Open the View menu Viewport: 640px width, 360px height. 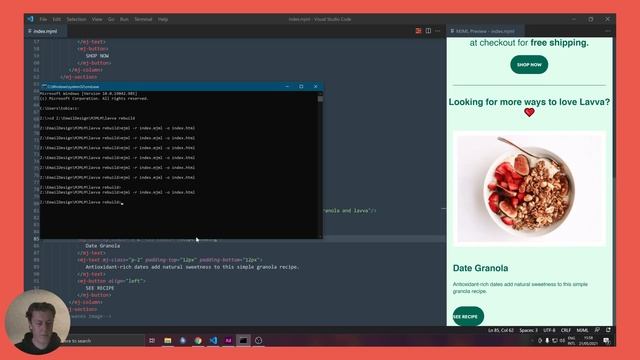coord(97,19)
